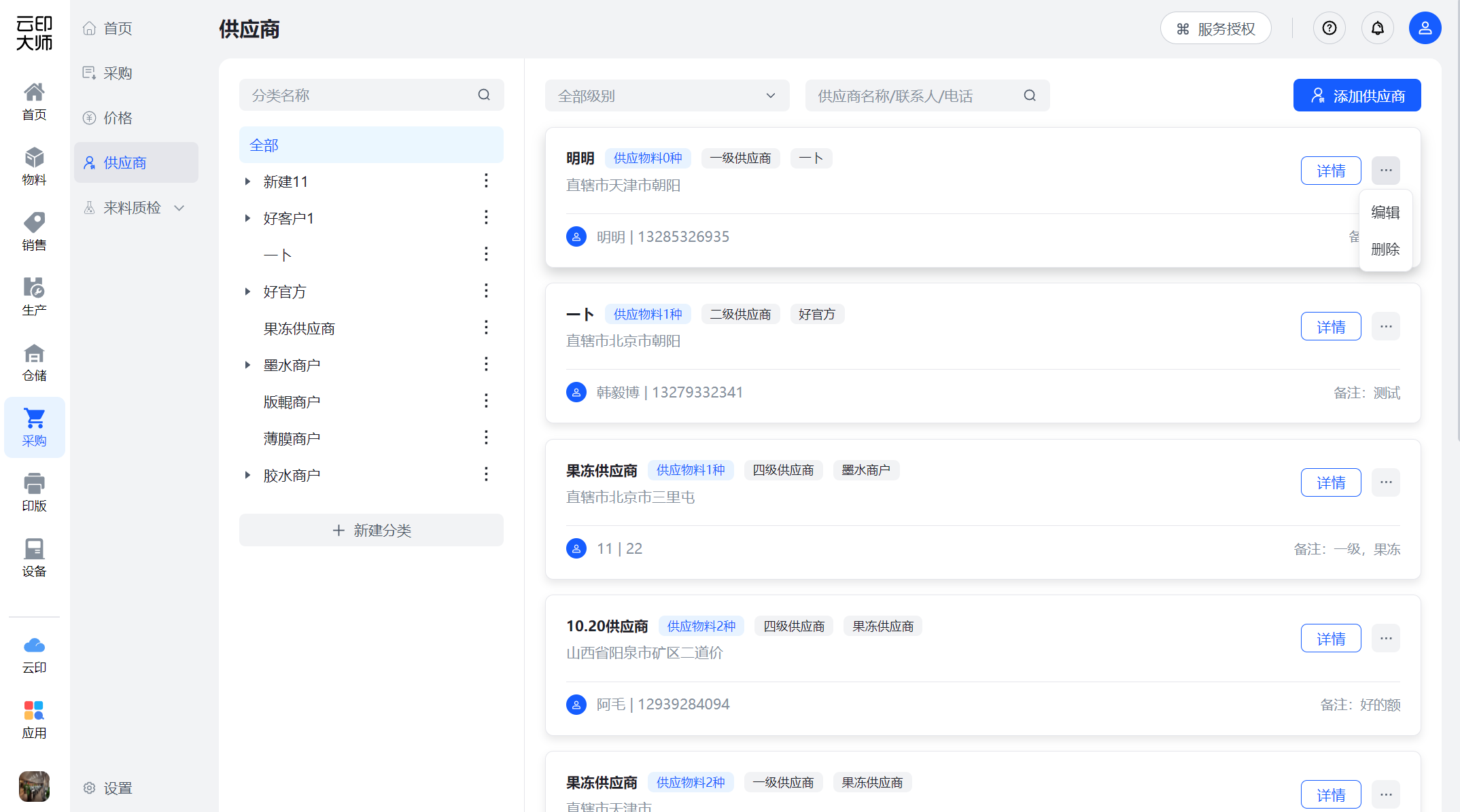This screenshot has height=812, width=1460.
Task: Click contact 韩毅博 | 13279332341
Action: pos(670,393)
